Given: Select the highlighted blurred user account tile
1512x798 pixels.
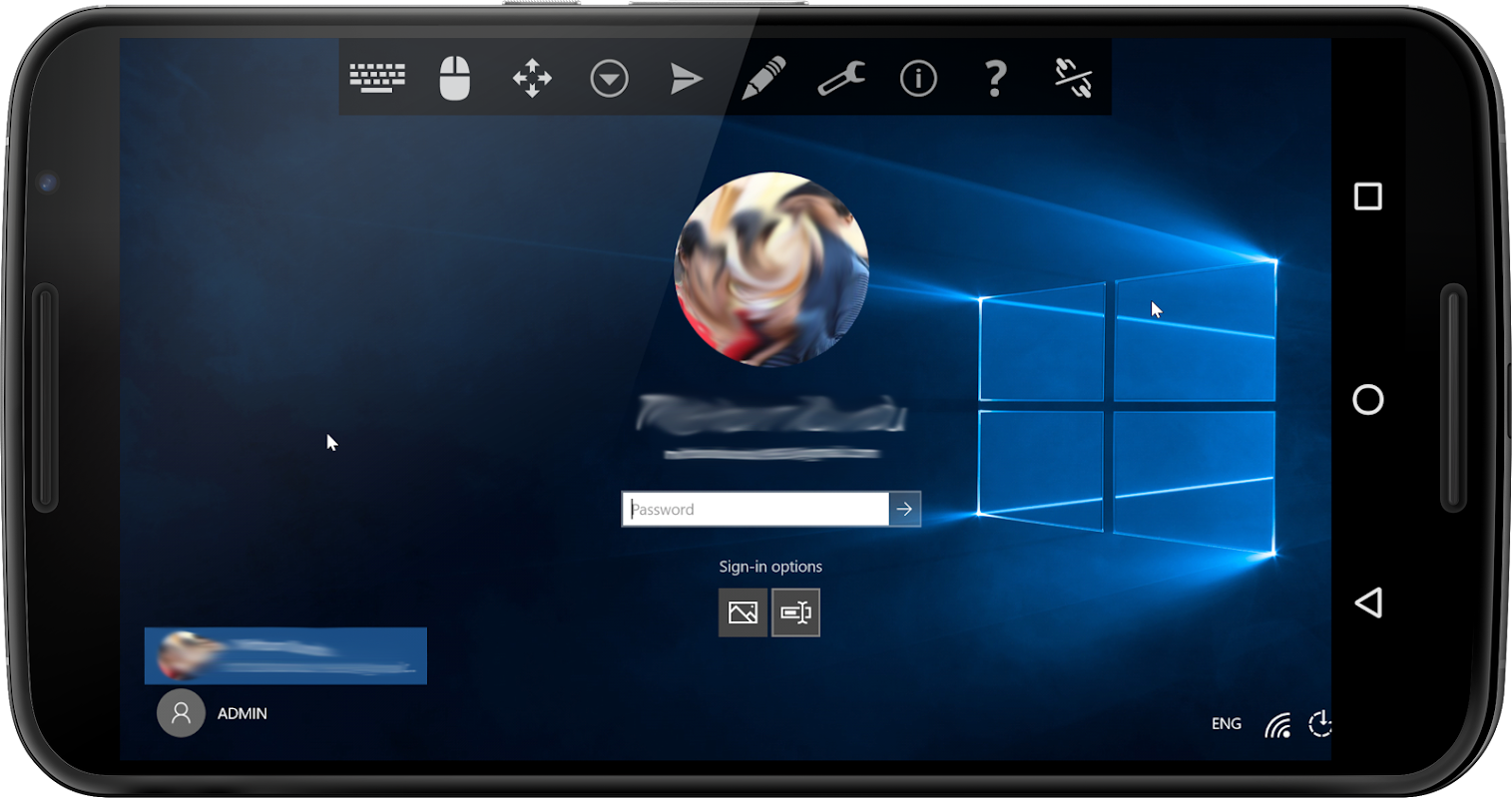Looking at the screenshot, I should 285,655.
